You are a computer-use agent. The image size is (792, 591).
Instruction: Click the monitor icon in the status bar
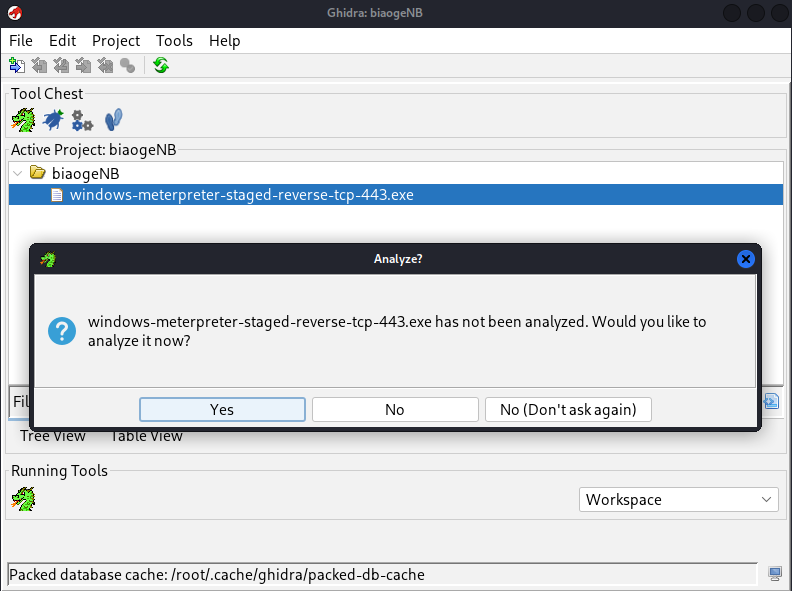(774, 573)
